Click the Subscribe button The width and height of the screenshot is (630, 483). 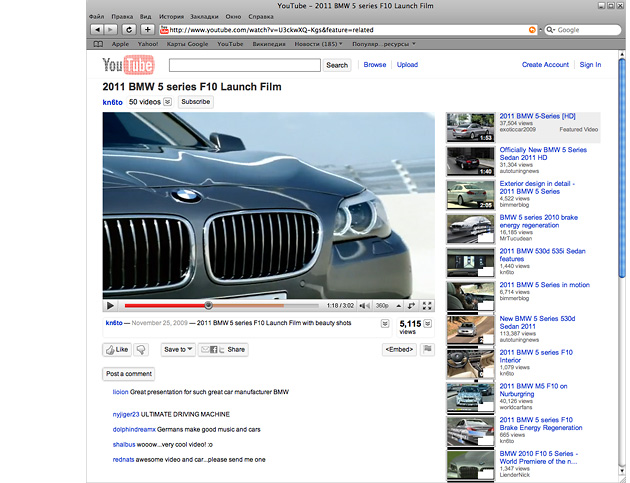pos(195,102)
